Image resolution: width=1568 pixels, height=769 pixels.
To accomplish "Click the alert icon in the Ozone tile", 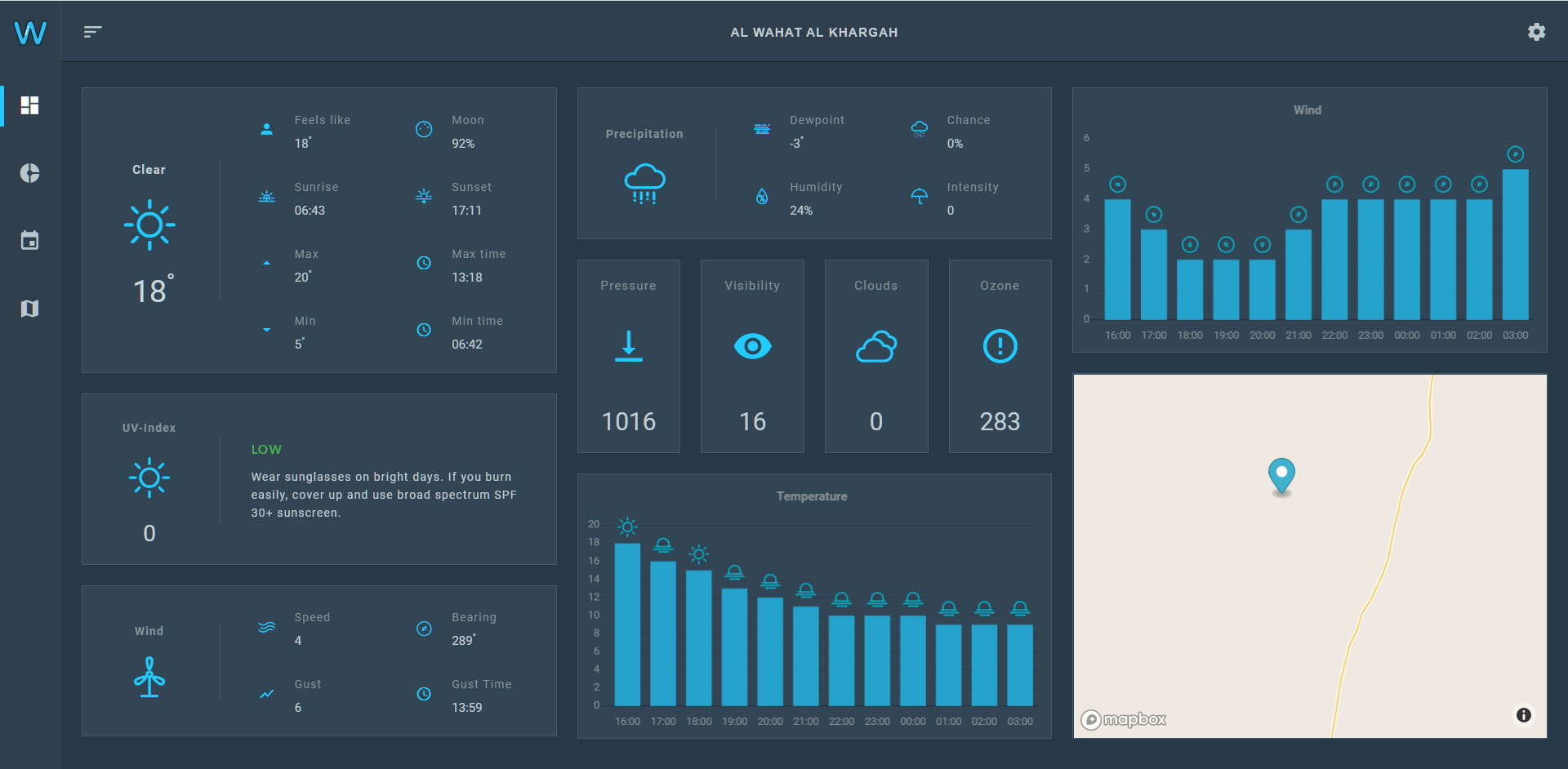I will point(1000,345).
